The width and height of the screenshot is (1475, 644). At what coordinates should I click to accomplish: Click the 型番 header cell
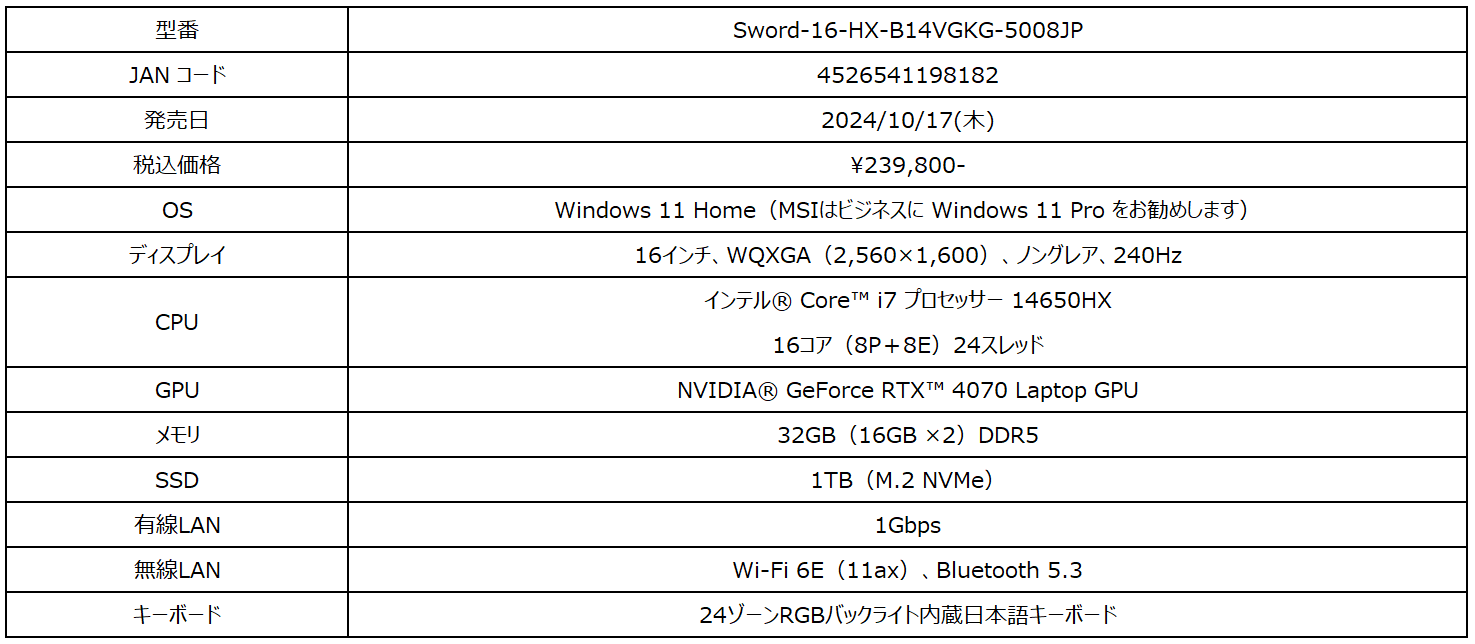(x=177, y=30)
